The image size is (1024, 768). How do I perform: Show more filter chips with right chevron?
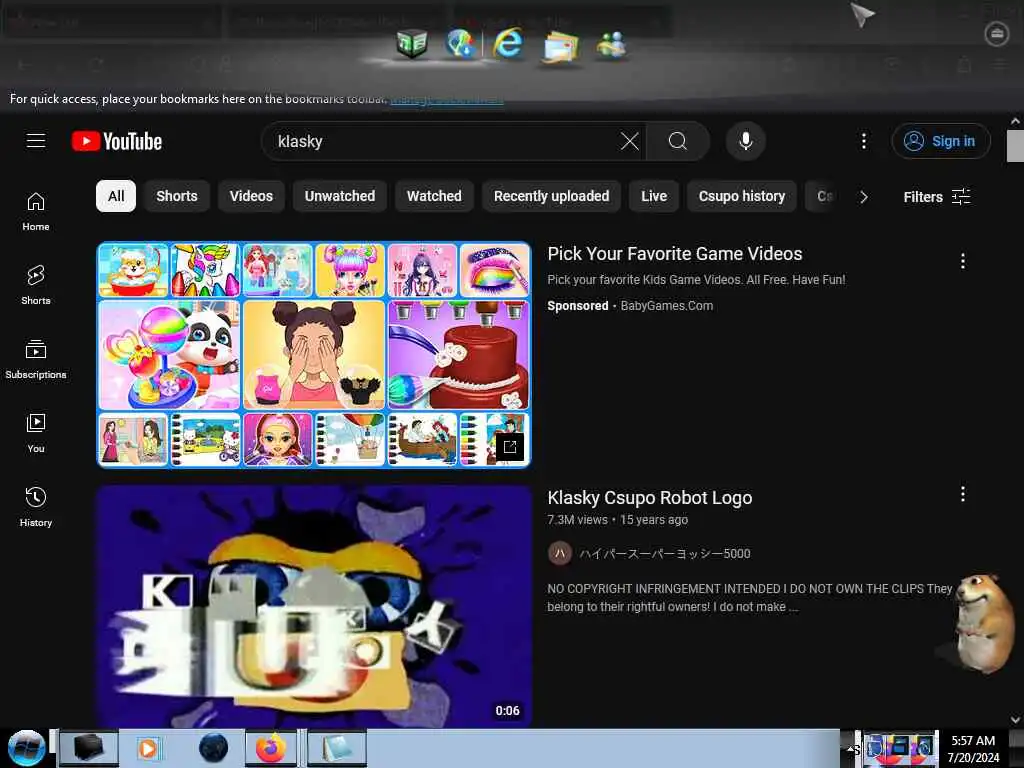pyautogui.click(x=863, y=197)
